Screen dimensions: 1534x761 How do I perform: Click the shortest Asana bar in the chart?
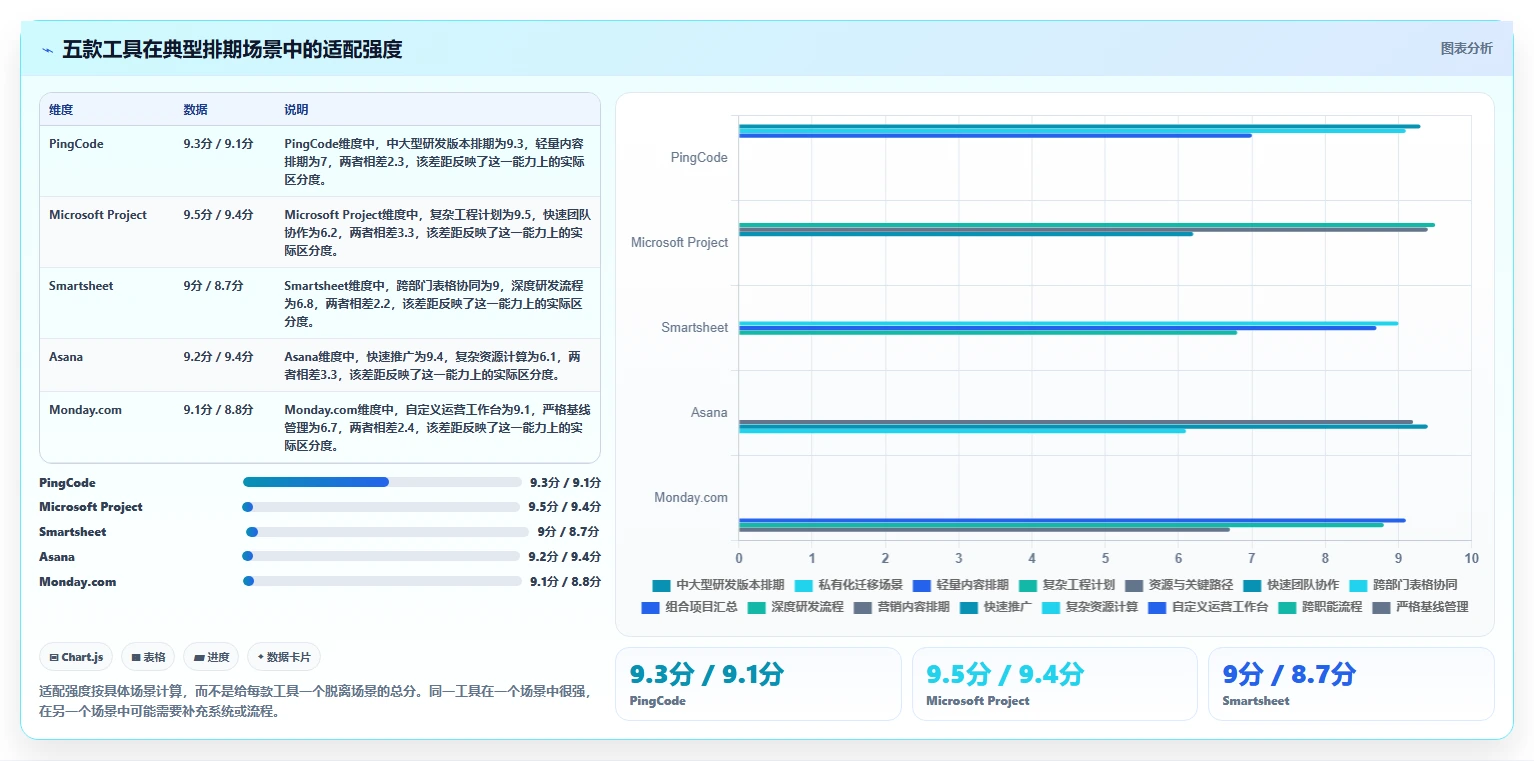(962, 431)
